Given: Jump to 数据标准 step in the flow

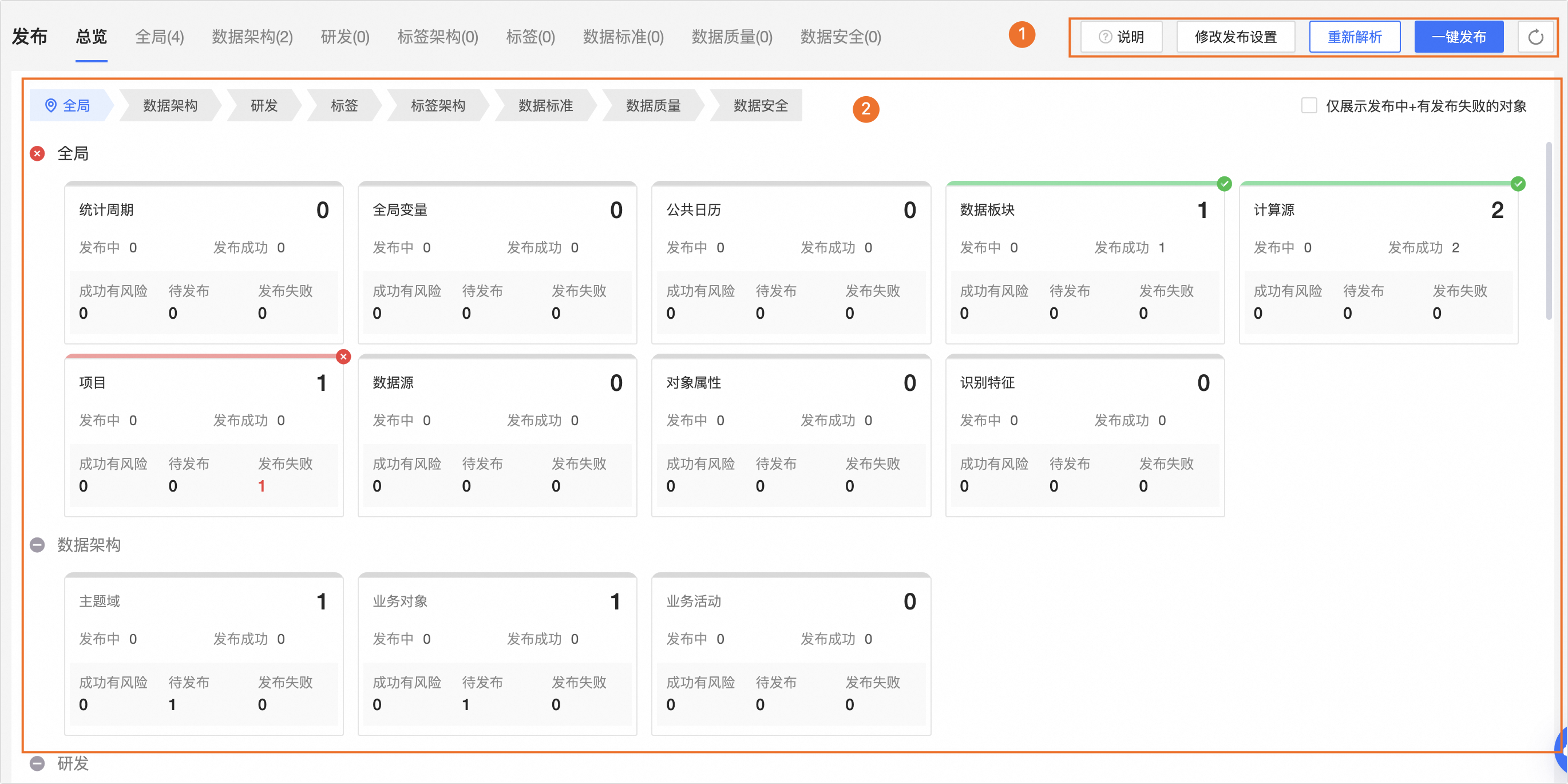Looking at the screenshot, I should coord(545,106).
